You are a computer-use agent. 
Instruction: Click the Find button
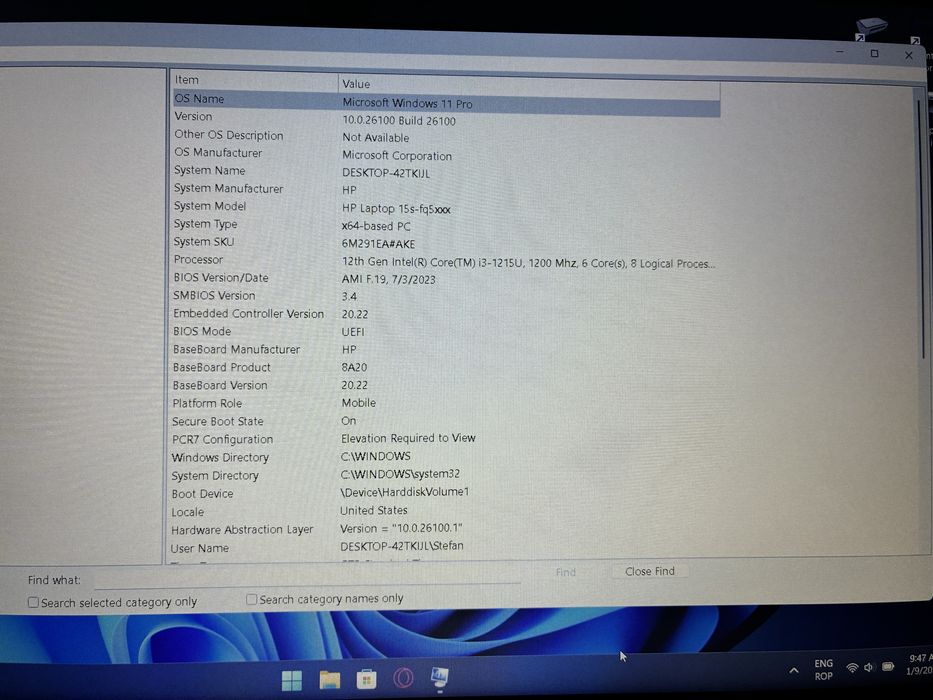[x=565, y=572]
